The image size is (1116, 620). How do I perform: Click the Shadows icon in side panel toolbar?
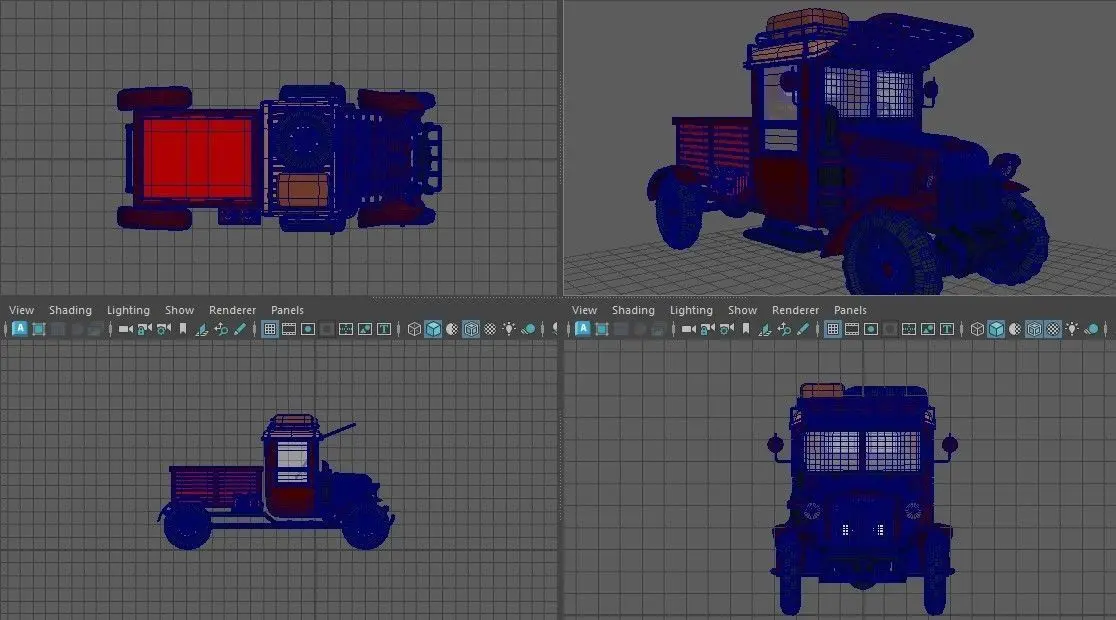(528, 329)
